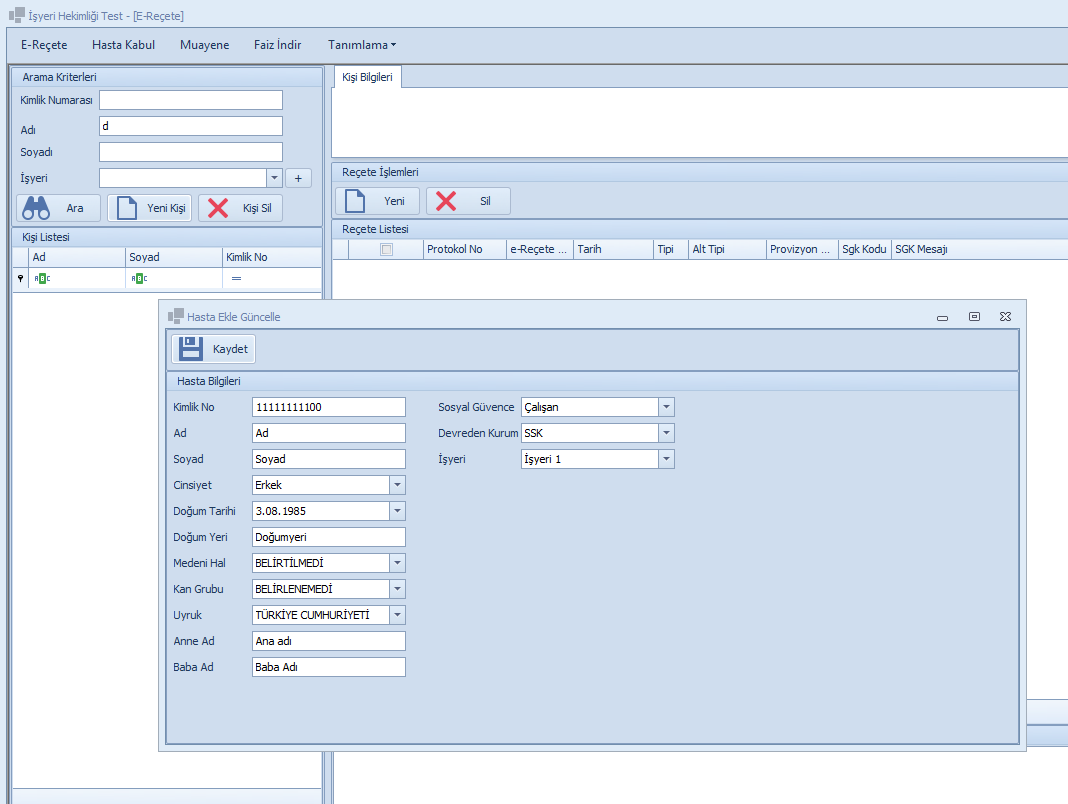This screenshot has height=804, width=1068.
Task: Open the Hasta Kabul menu
Action: click(x=123, y=45)
